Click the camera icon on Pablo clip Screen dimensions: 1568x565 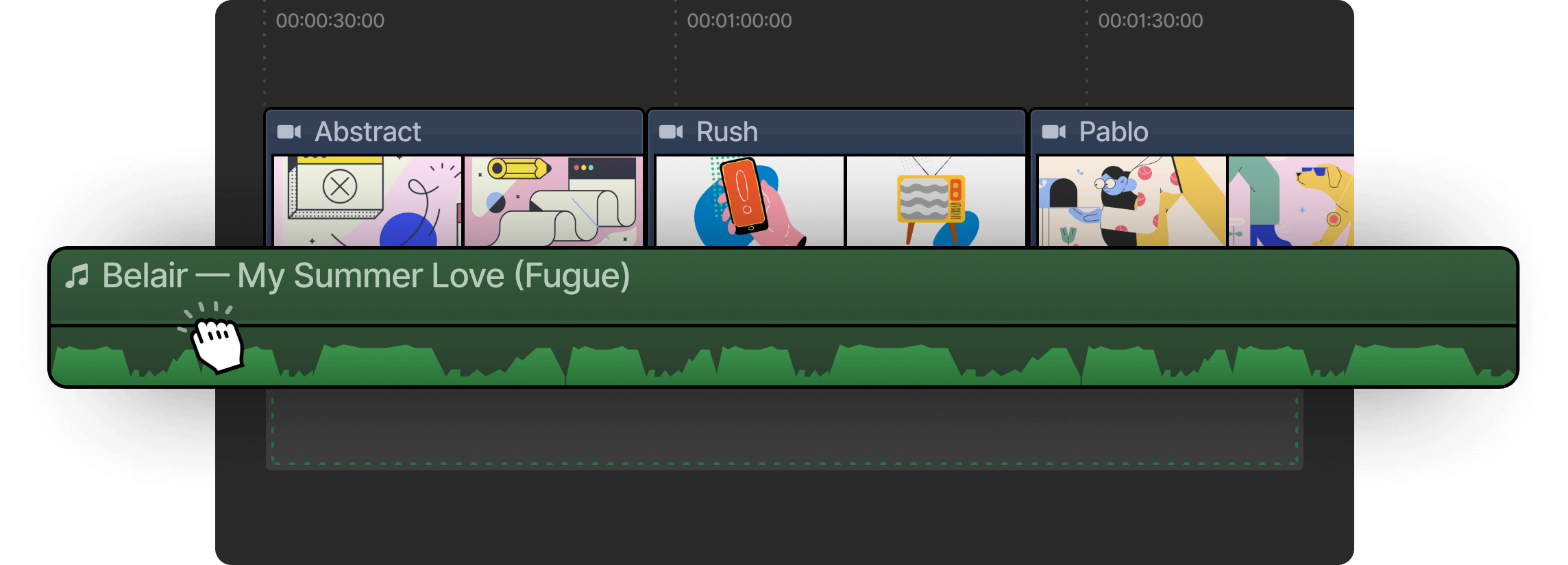pyautogui.click(x=1054, y=132)
